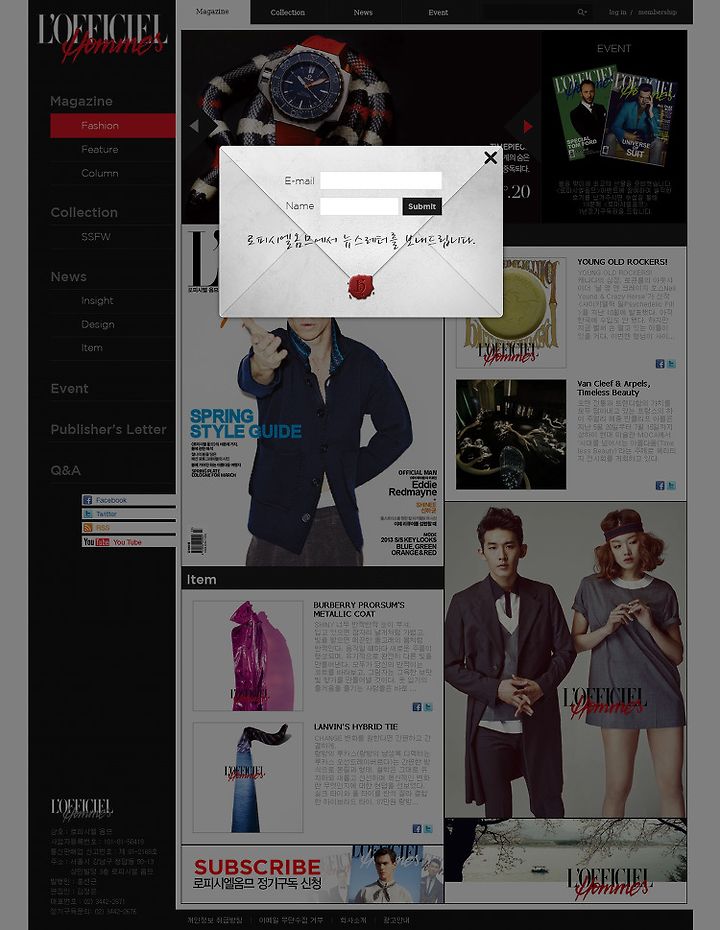Image resolution: width=720 pixels, height=930 pixels.
Task: Submit the newsletter form
Action: (x=422, y=206)
